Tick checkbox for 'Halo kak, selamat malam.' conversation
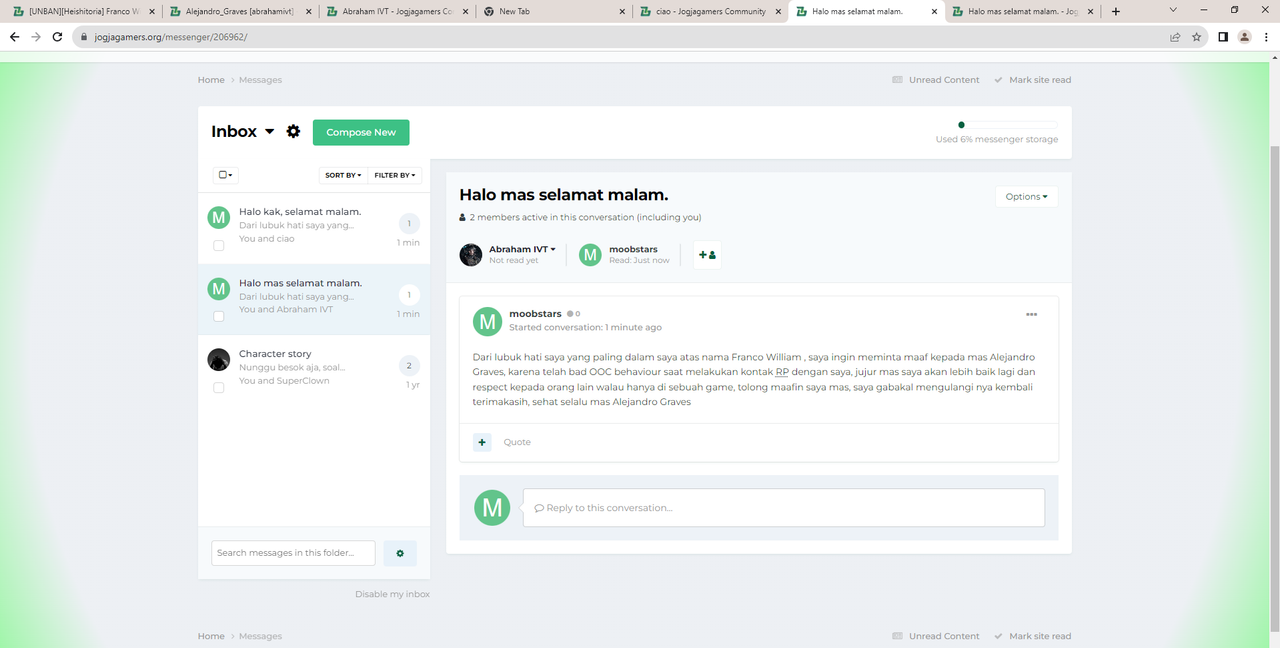This screenshot has width=1280, height=648. pos(218,245)
